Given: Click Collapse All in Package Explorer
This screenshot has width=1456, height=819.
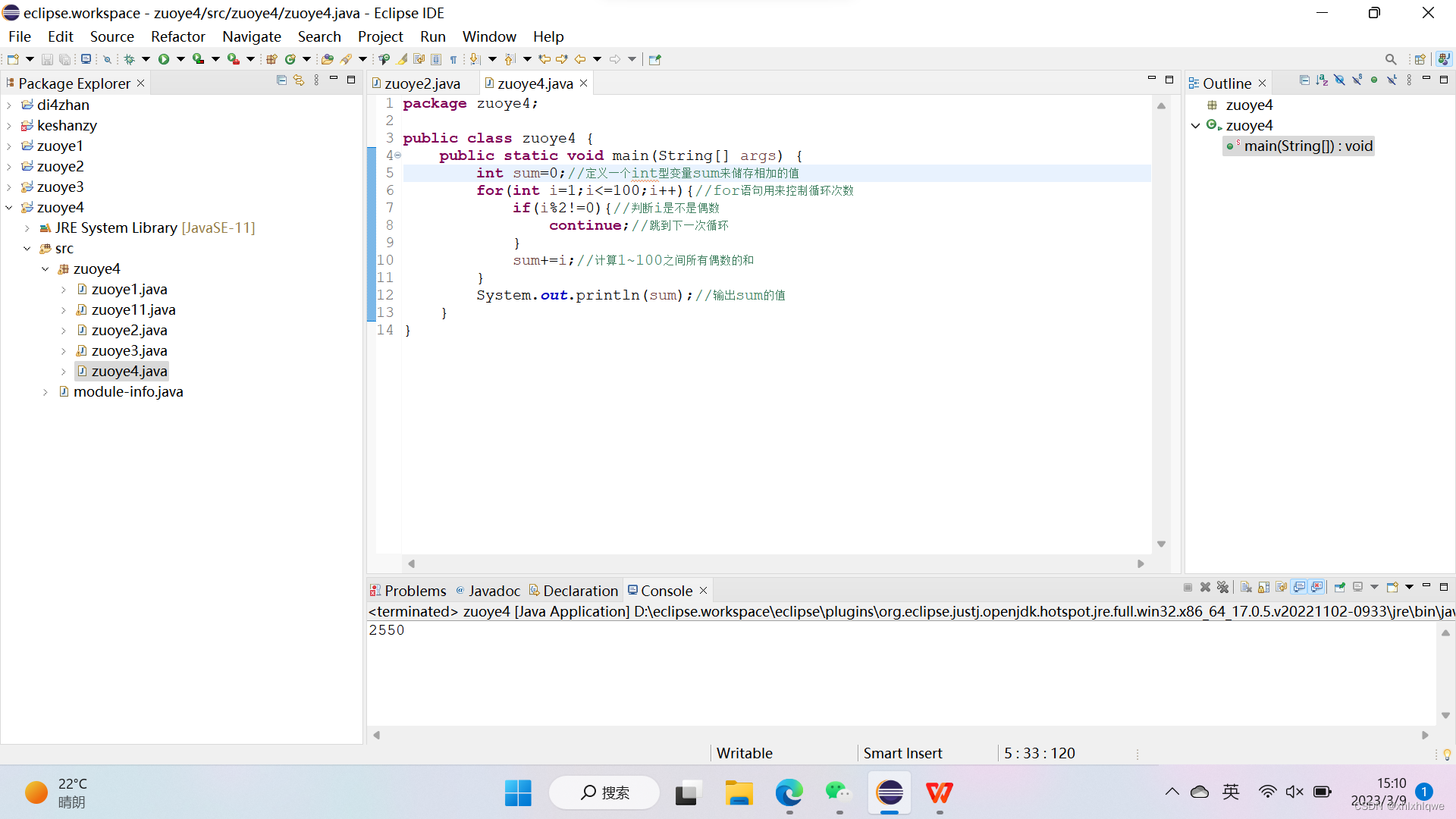Looking at the screenshot, I should click(281, 80).
